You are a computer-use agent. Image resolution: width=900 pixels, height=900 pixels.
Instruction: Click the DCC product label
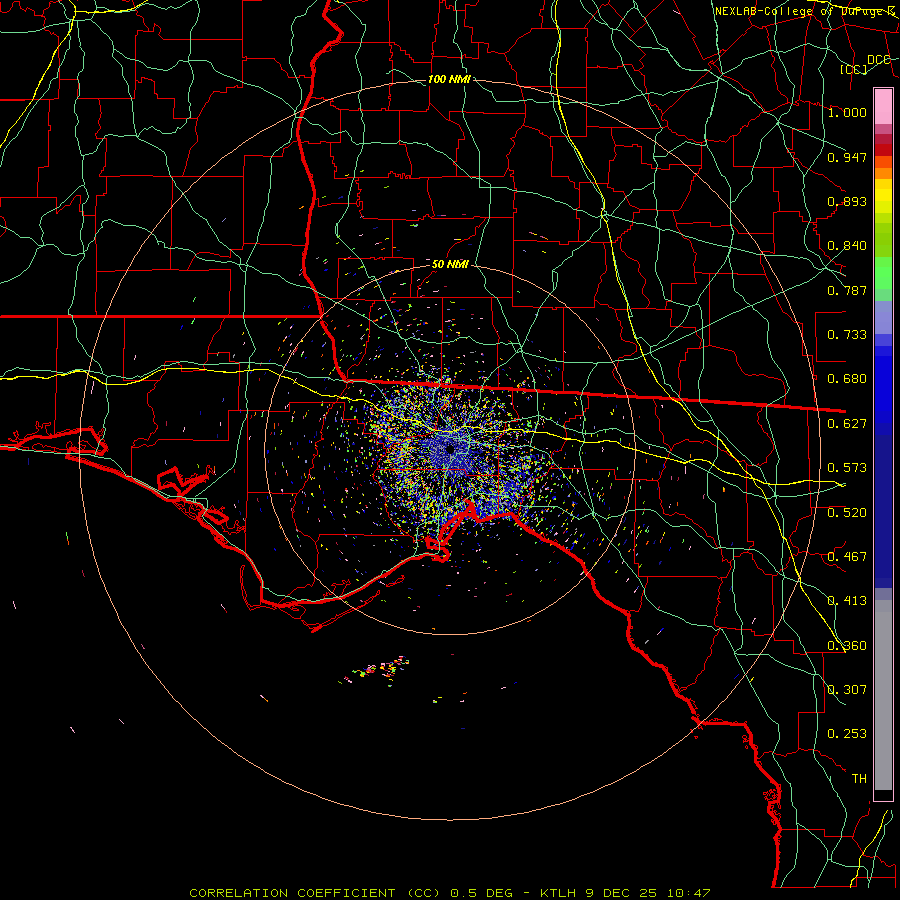tap(878, 60)
